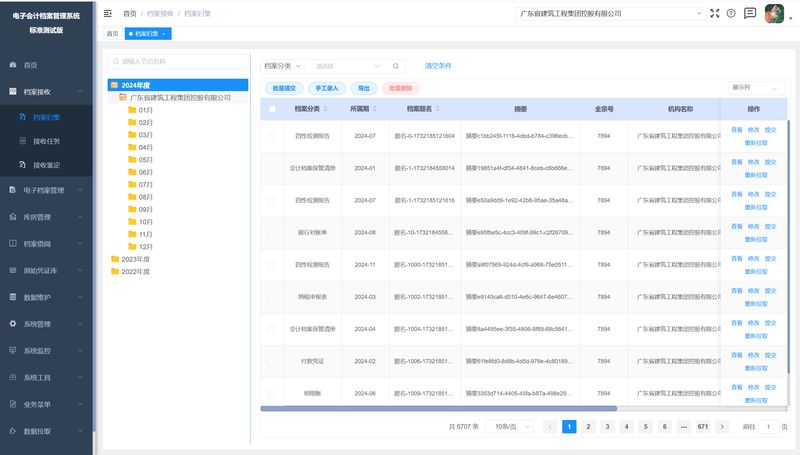Check the row 题名-1-1732185121616
Screen dimensions: 800x455
click(271, 200)
